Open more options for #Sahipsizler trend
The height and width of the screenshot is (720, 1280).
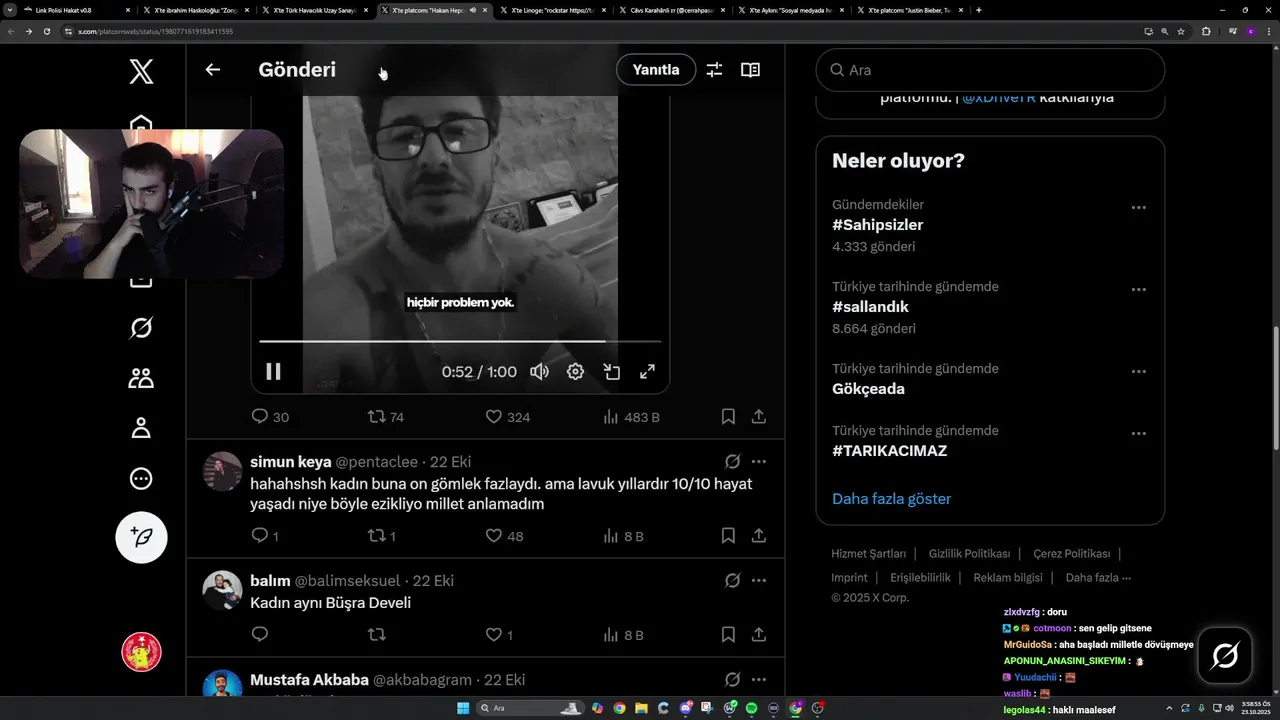(1138, 207)
